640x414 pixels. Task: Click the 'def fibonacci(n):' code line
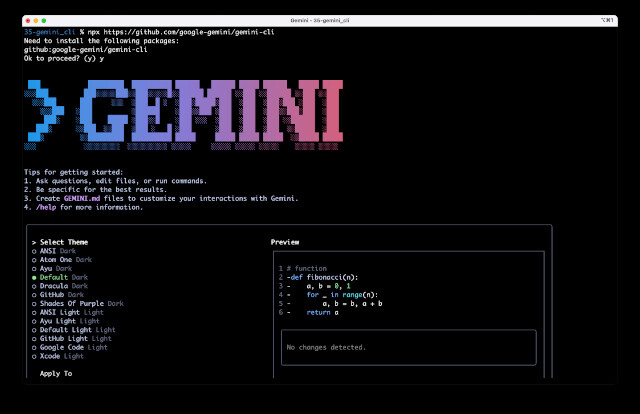point(324,277)
